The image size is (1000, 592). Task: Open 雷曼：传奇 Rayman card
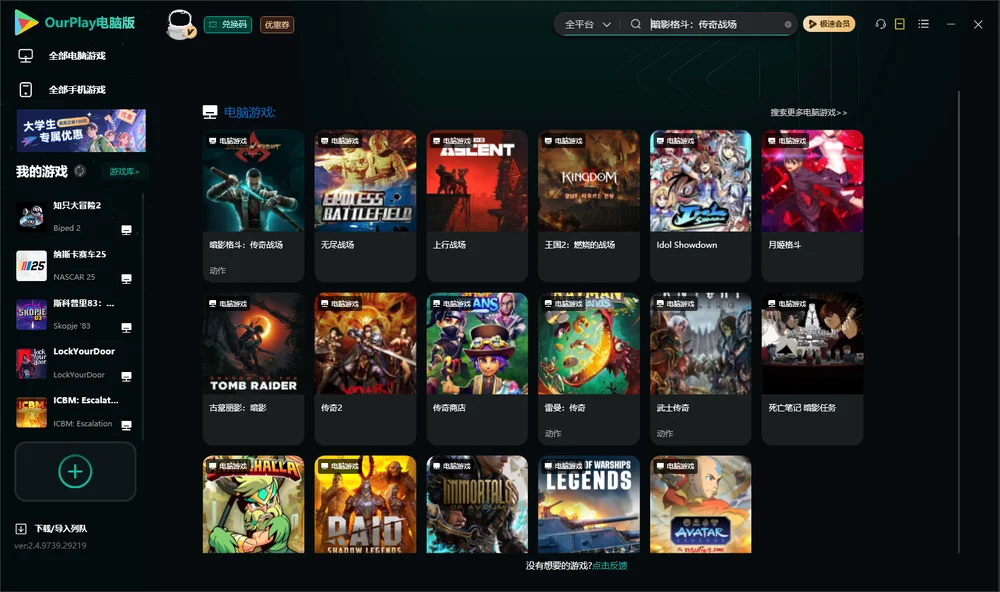pos(589,369)
